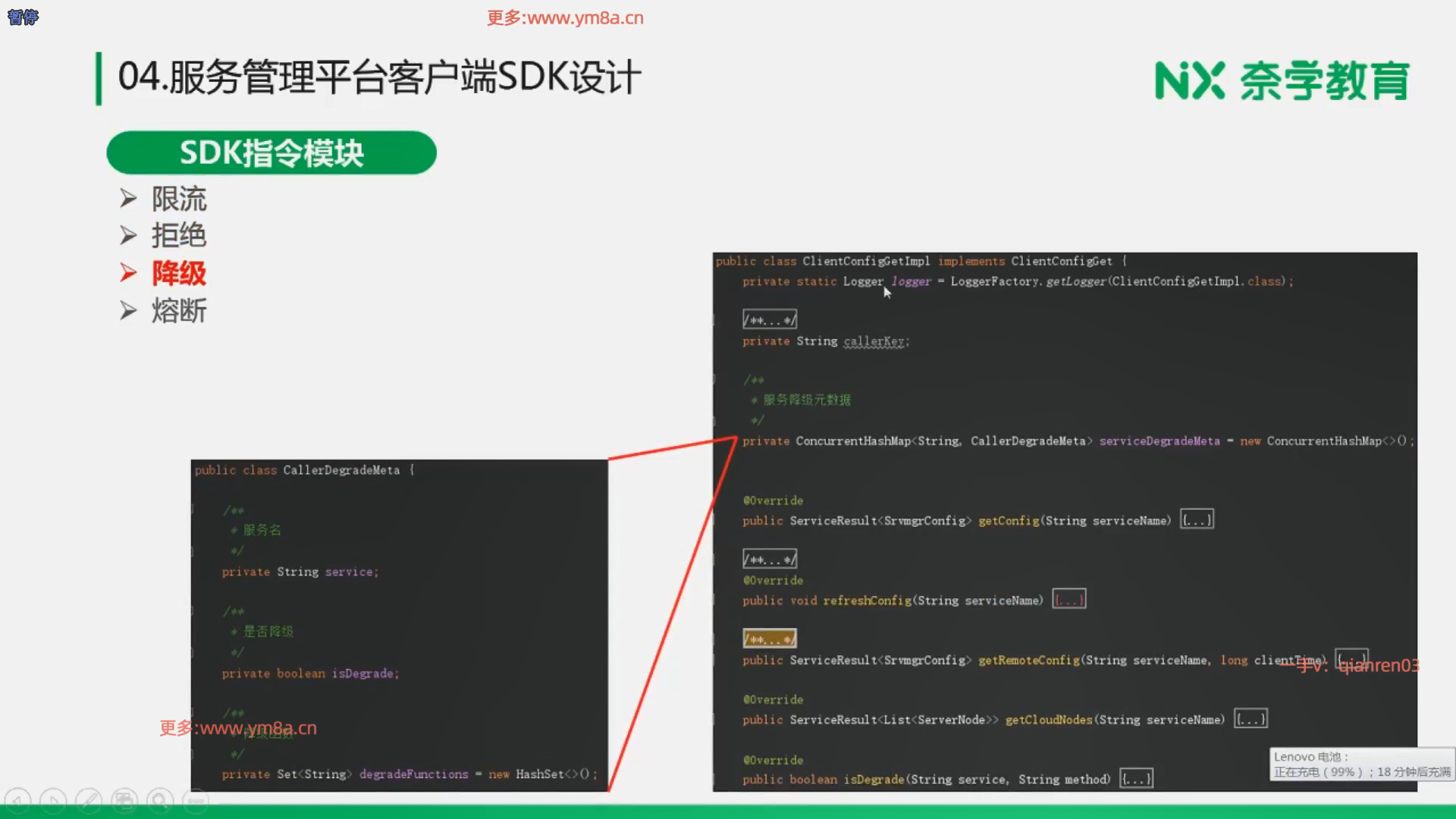Click the SDK指令模块 green button

point(271,153)
